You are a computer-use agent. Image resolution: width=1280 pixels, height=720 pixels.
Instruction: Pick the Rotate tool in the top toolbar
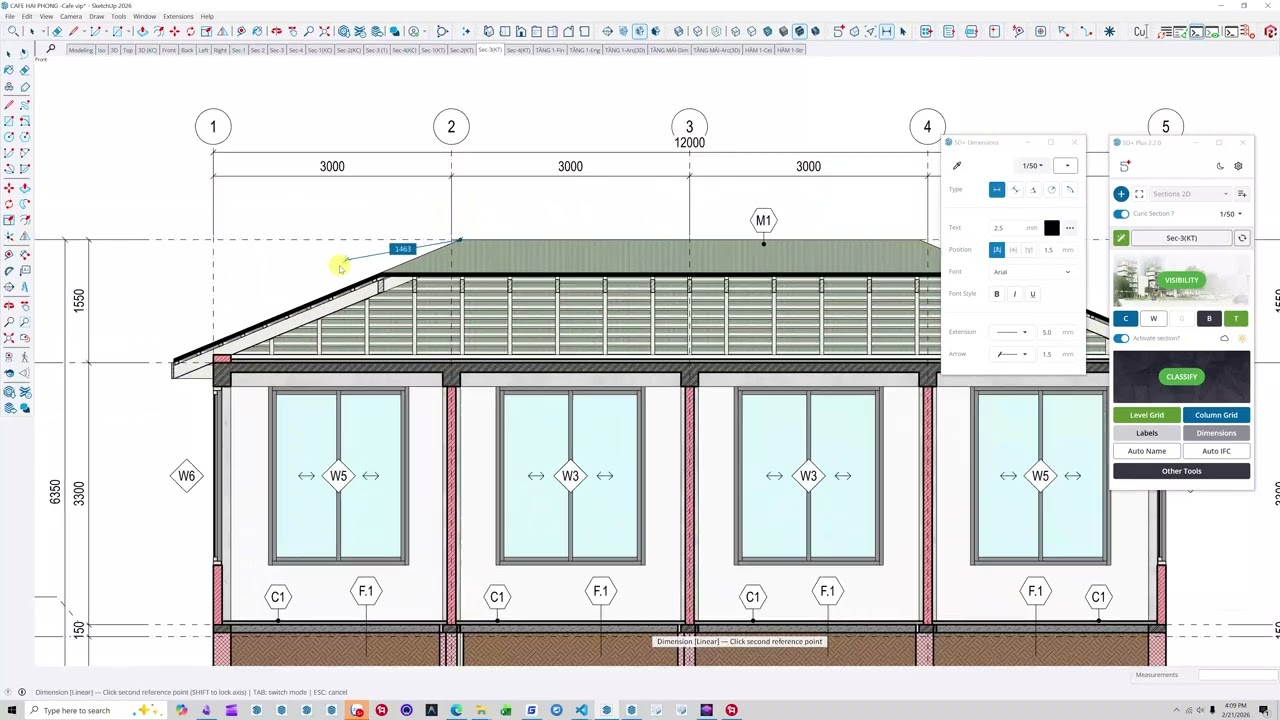click(190, 31)
